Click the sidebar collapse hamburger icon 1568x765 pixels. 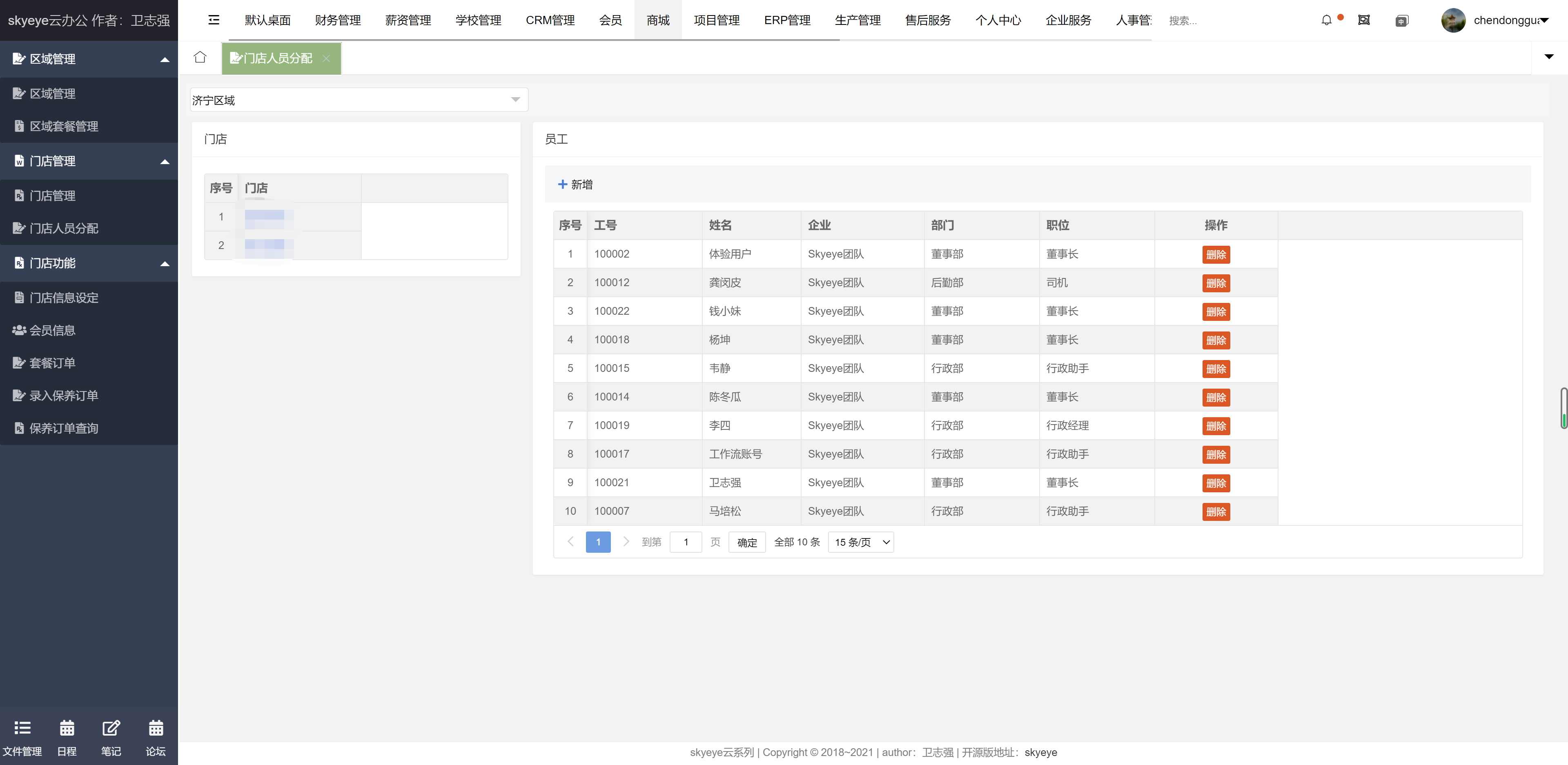coord(214,20)
